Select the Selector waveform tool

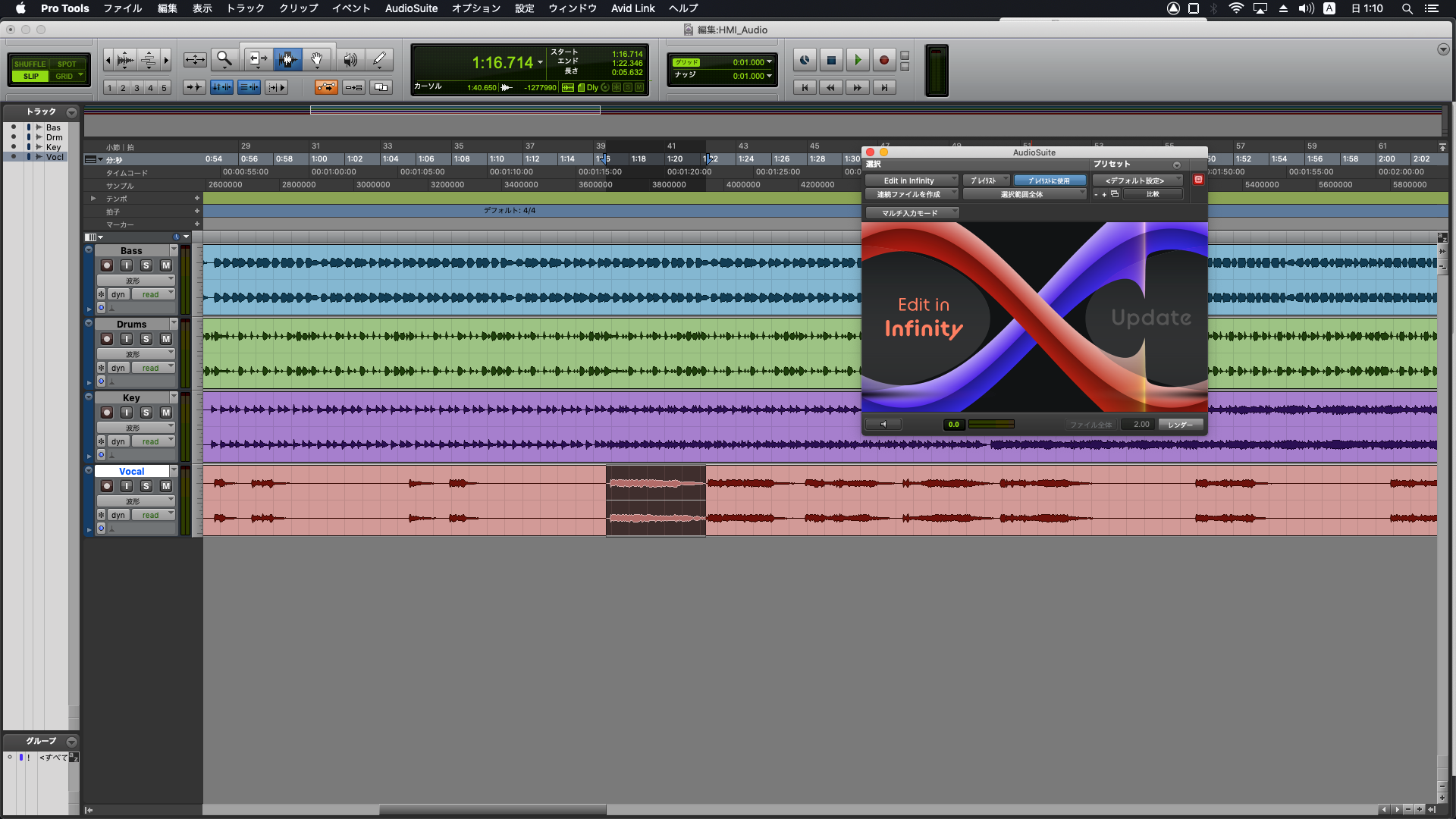[287, 59]
